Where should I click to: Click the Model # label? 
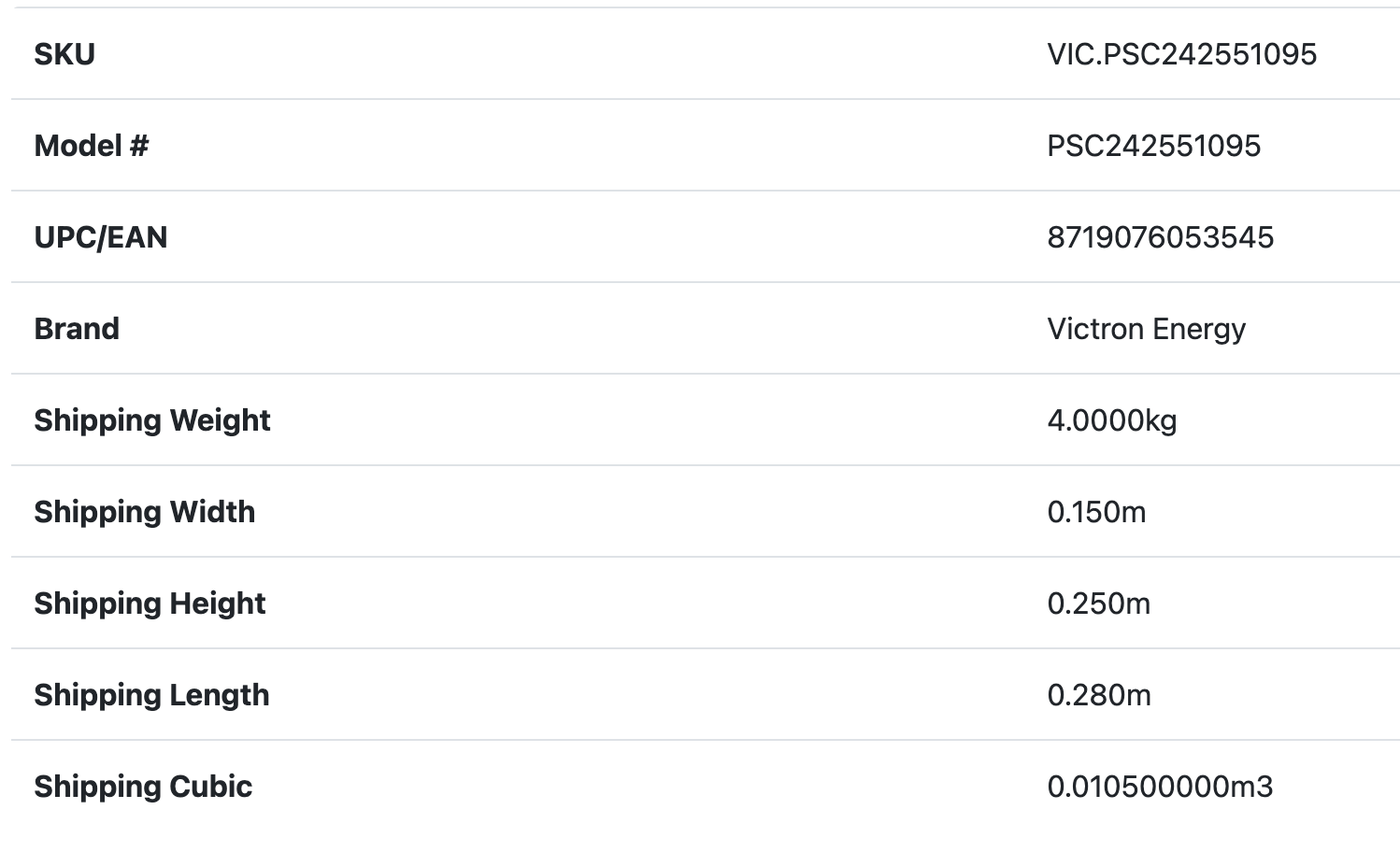tap(92, 146)
